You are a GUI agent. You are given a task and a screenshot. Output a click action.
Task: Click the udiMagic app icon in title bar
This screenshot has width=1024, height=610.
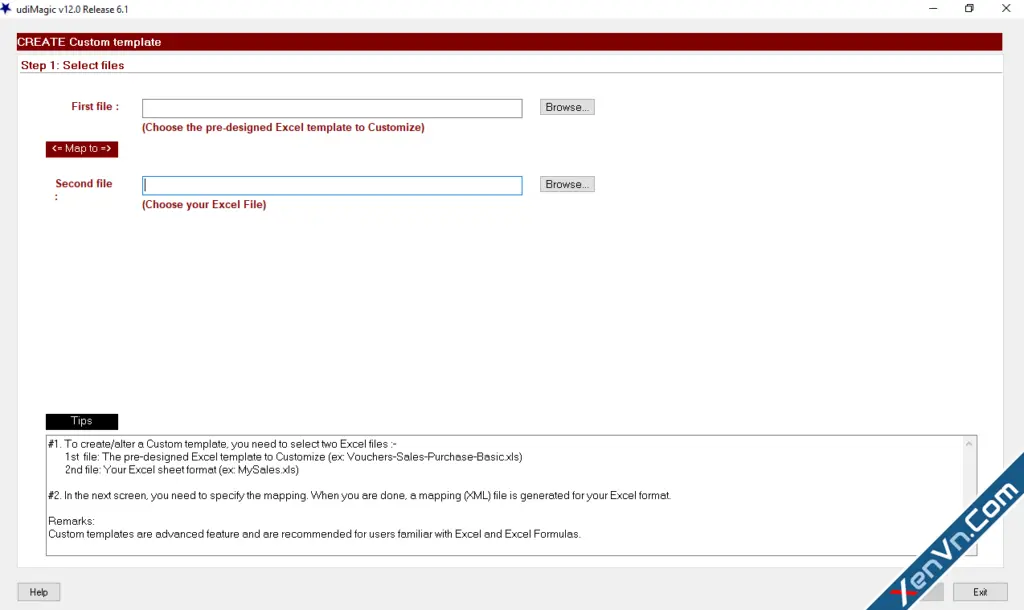click(6, 8)
